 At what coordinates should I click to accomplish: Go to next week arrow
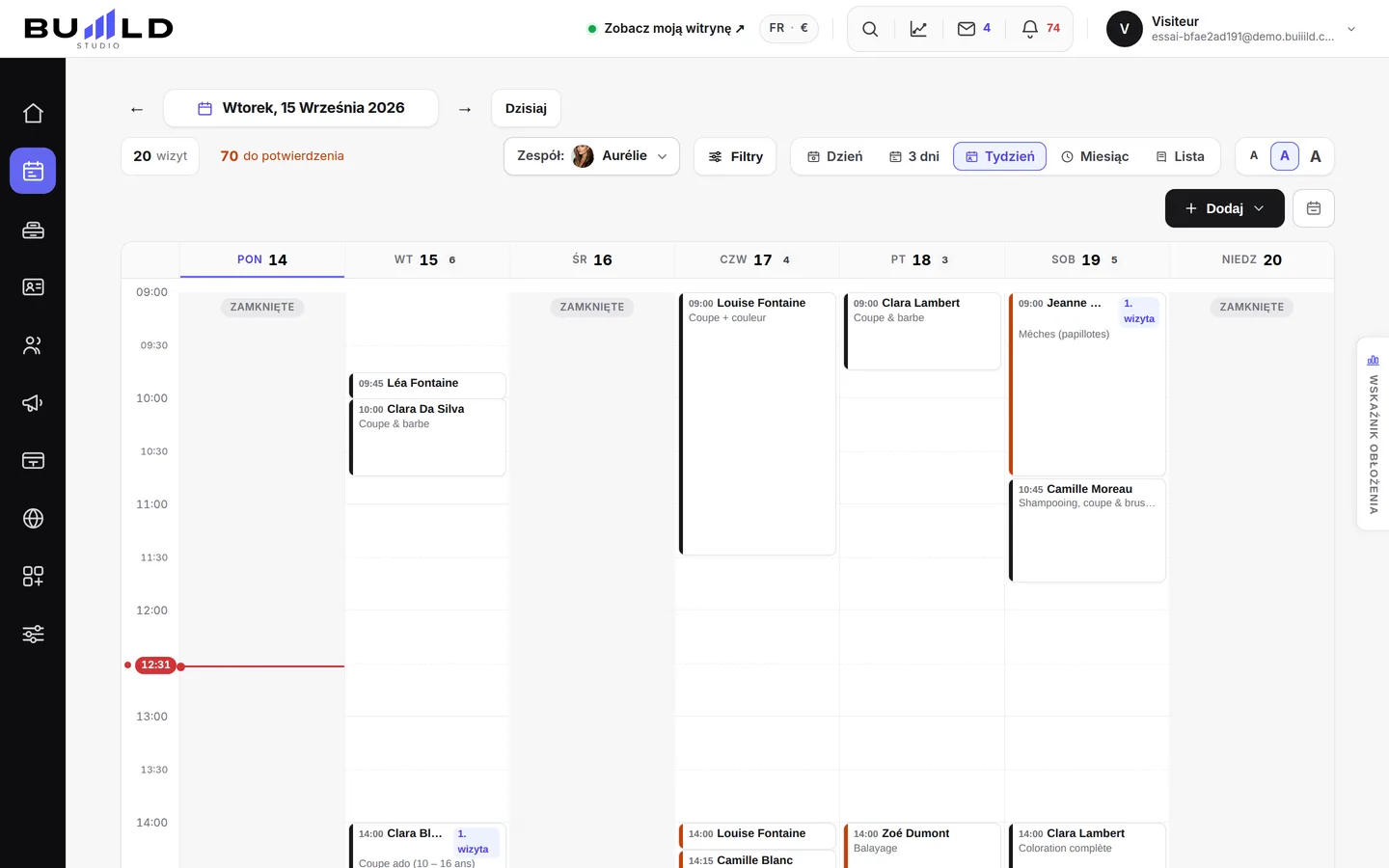[x=465, y=109]
